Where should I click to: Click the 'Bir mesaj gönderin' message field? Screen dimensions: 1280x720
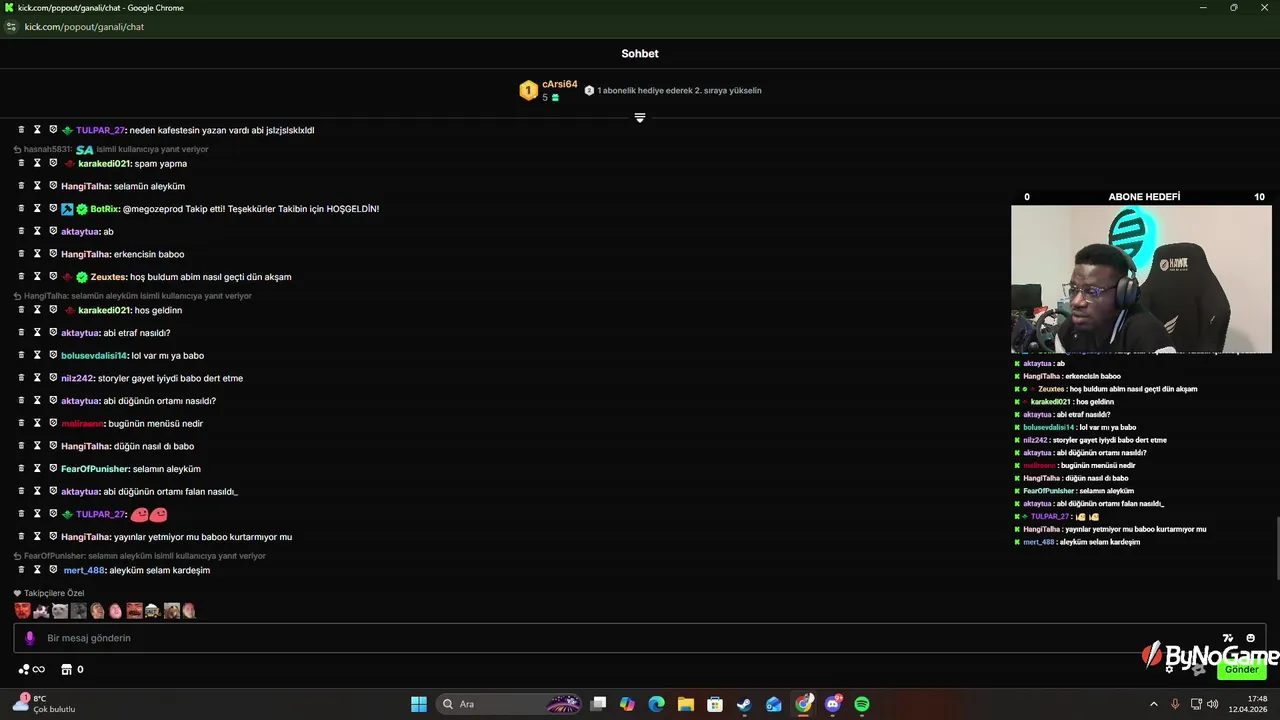640,638
